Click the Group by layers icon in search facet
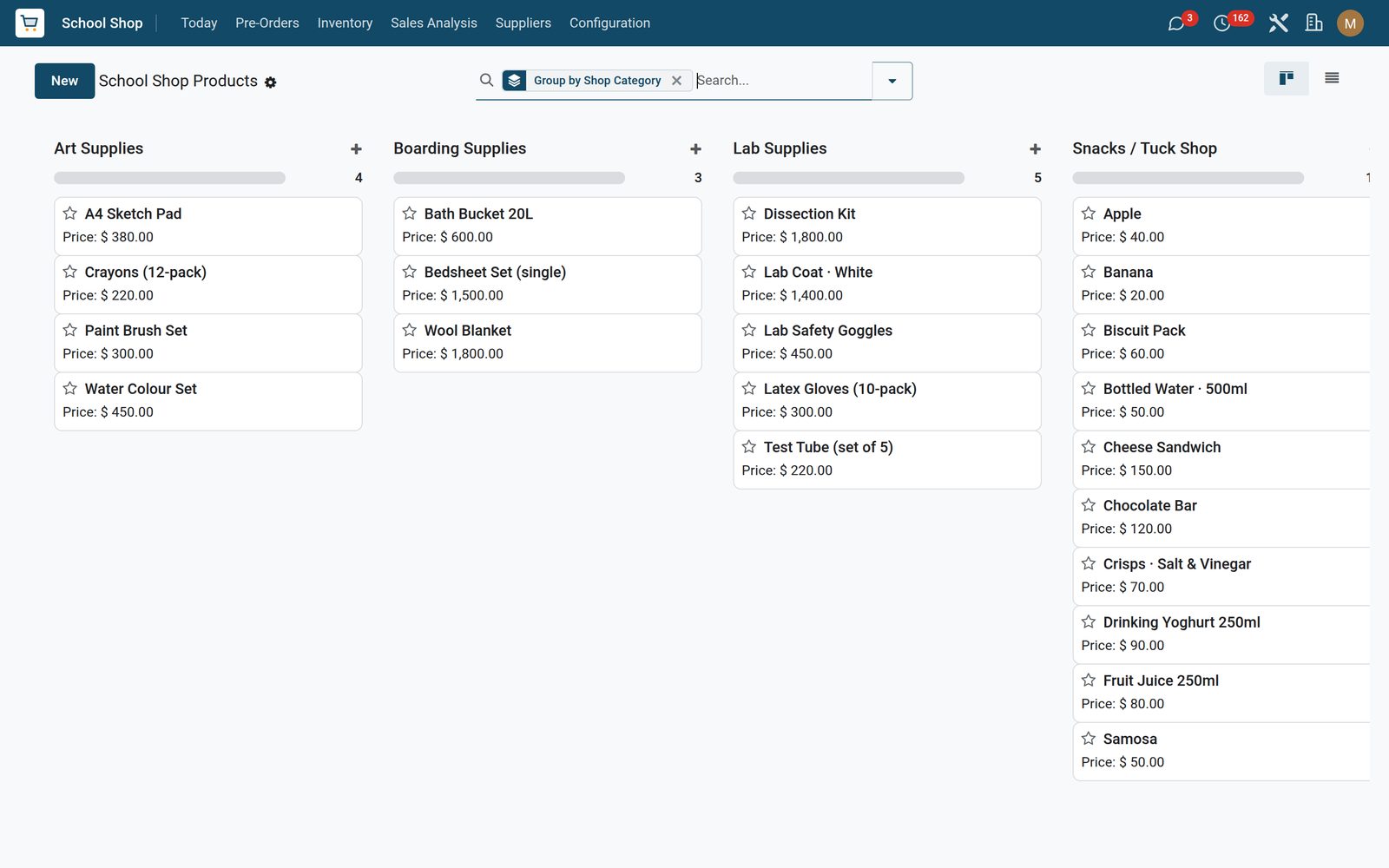This screenshot has width=1389, height=868. 515,81
